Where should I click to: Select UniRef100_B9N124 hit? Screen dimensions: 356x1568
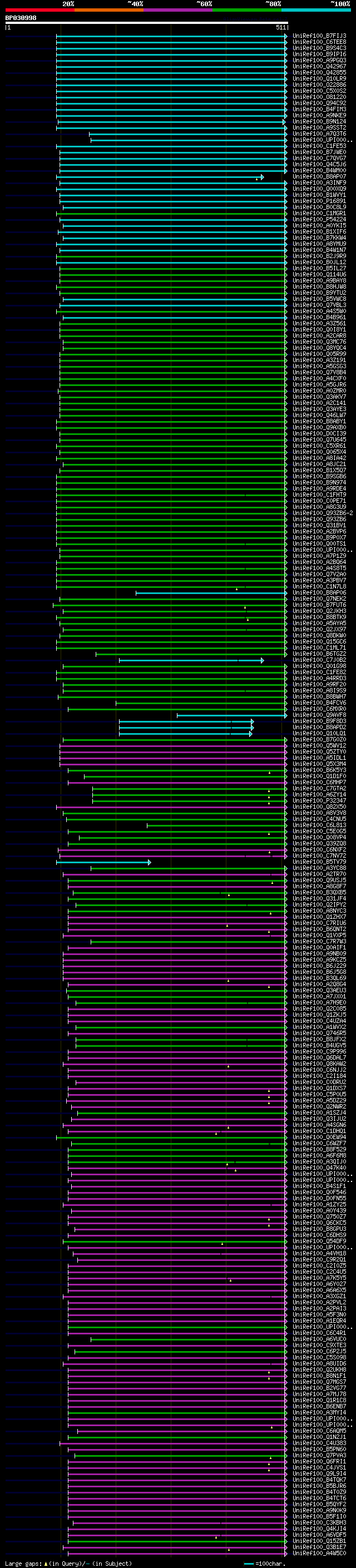[x=319, y=122]
